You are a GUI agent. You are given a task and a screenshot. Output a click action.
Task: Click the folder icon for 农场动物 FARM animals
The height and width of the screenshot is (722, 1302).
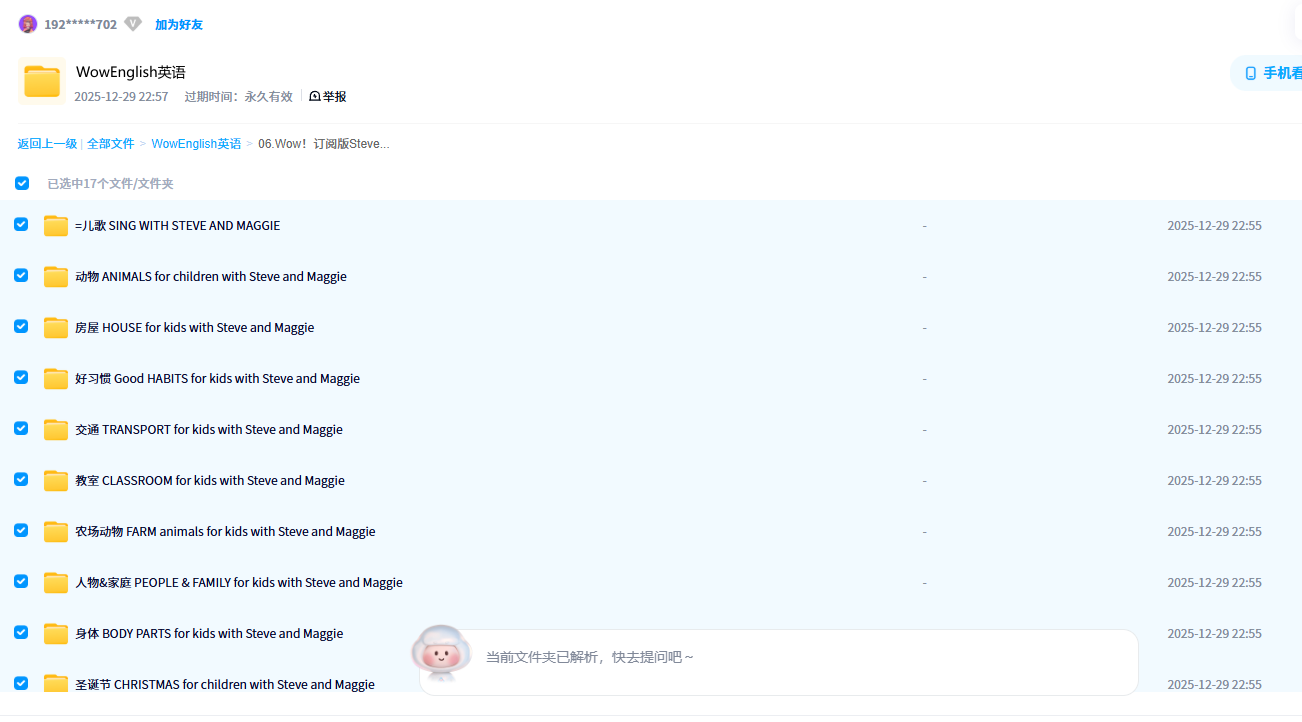[x=56, y=532]
